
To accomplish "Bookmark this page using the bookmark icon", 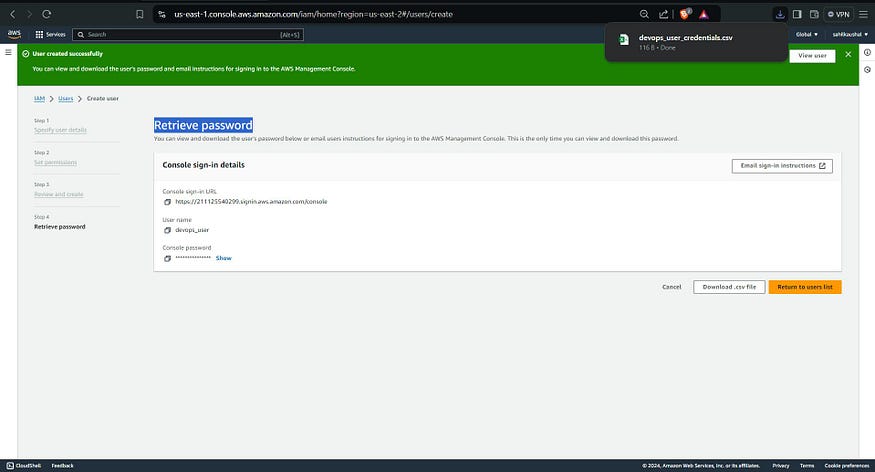I will (140, 15).
